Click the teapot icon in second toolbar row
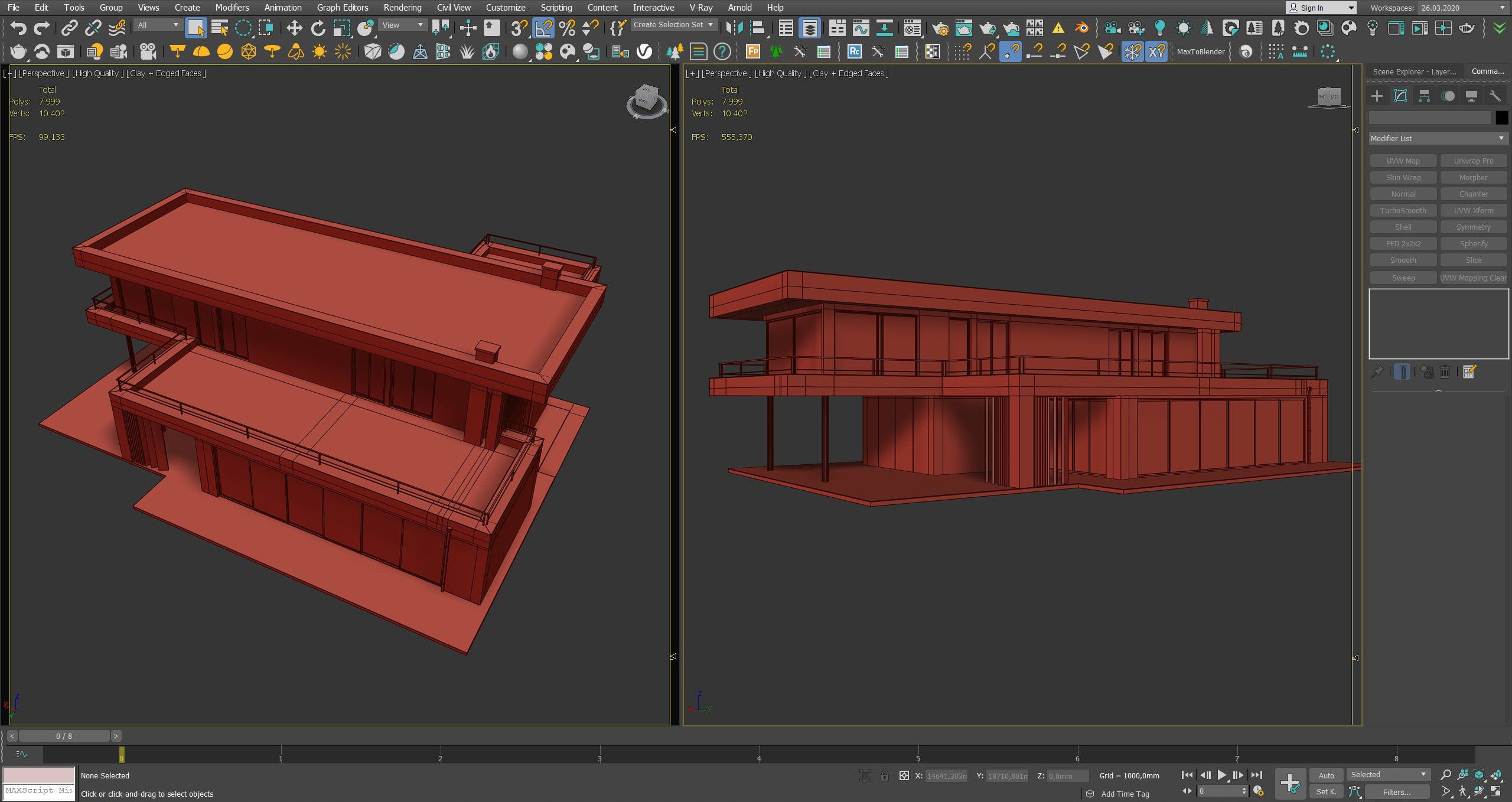This screenshot has height=802, width=1512. (18, 52)
